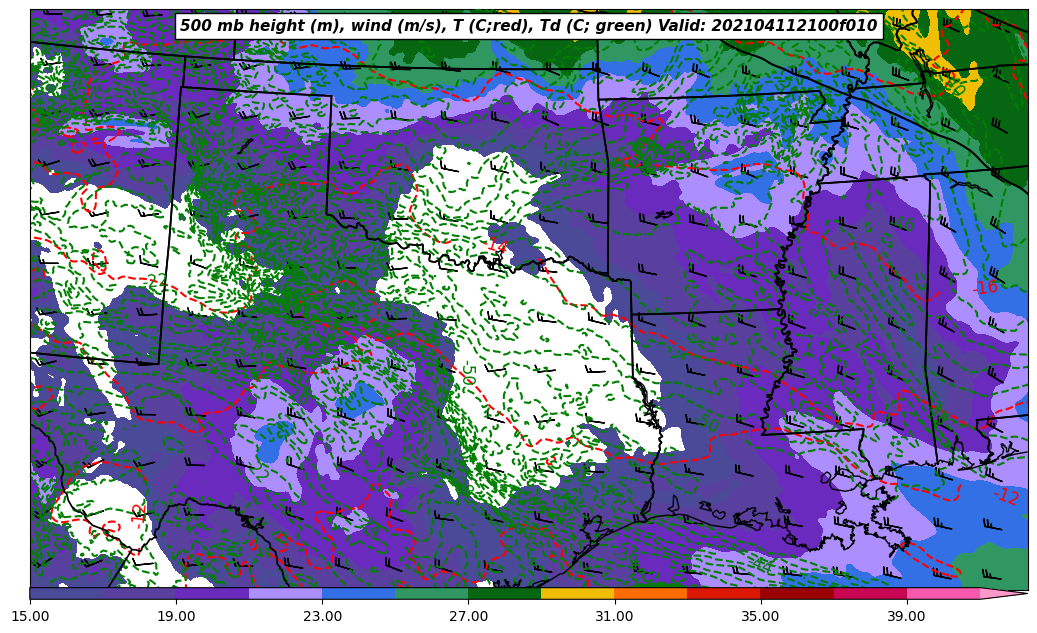Click the dark maroon colorbar segment
This screenshot has width=1037, height=633.
[797, 593]
